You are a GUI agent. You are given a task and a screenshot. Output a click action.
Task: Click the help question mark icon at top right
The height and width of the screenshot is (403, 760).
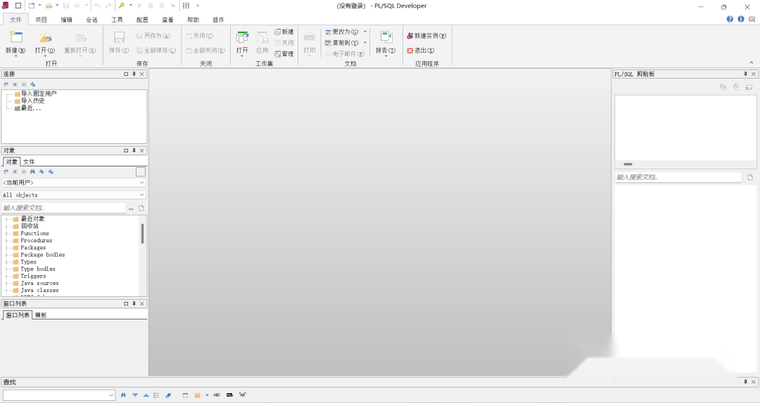tap(729, 19)
